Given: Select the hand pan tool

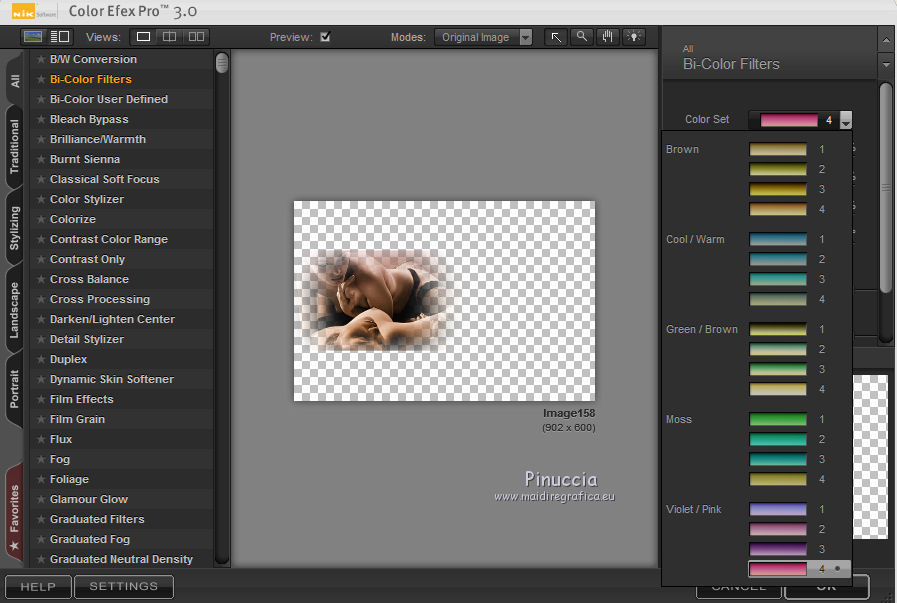Looking at the screenshot, I should click(x=608, y=37).
